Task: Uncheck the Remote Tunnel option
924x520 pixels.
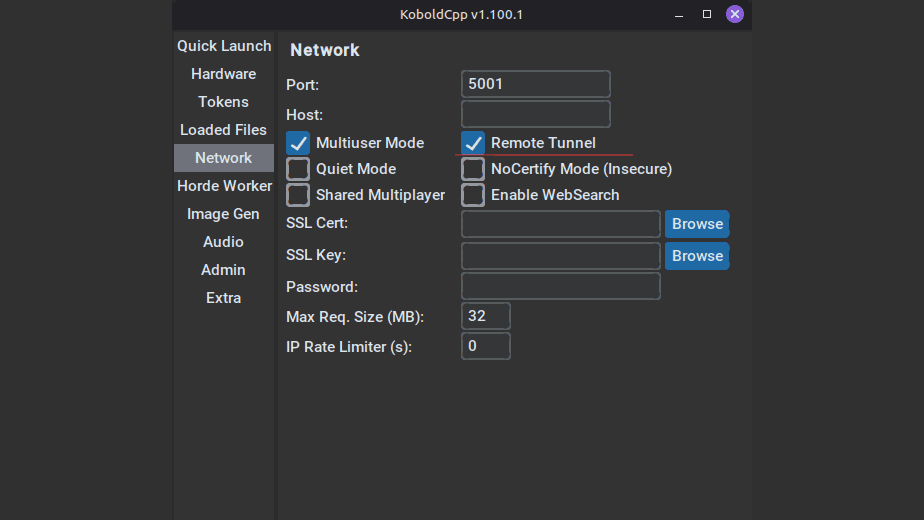Action: coord(474,143)
